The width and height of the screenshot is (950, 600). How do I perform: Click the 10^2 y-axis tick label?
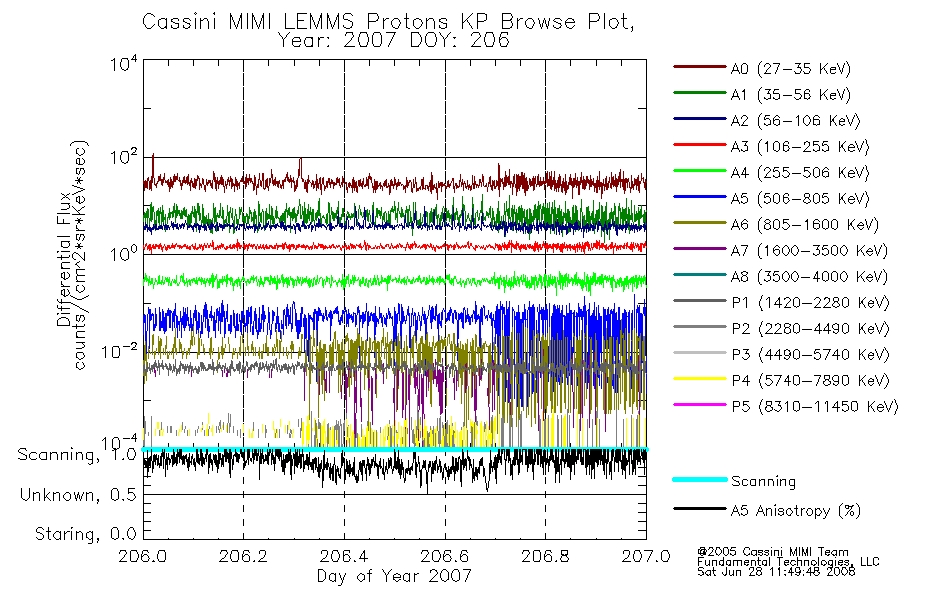click(124, 158)
